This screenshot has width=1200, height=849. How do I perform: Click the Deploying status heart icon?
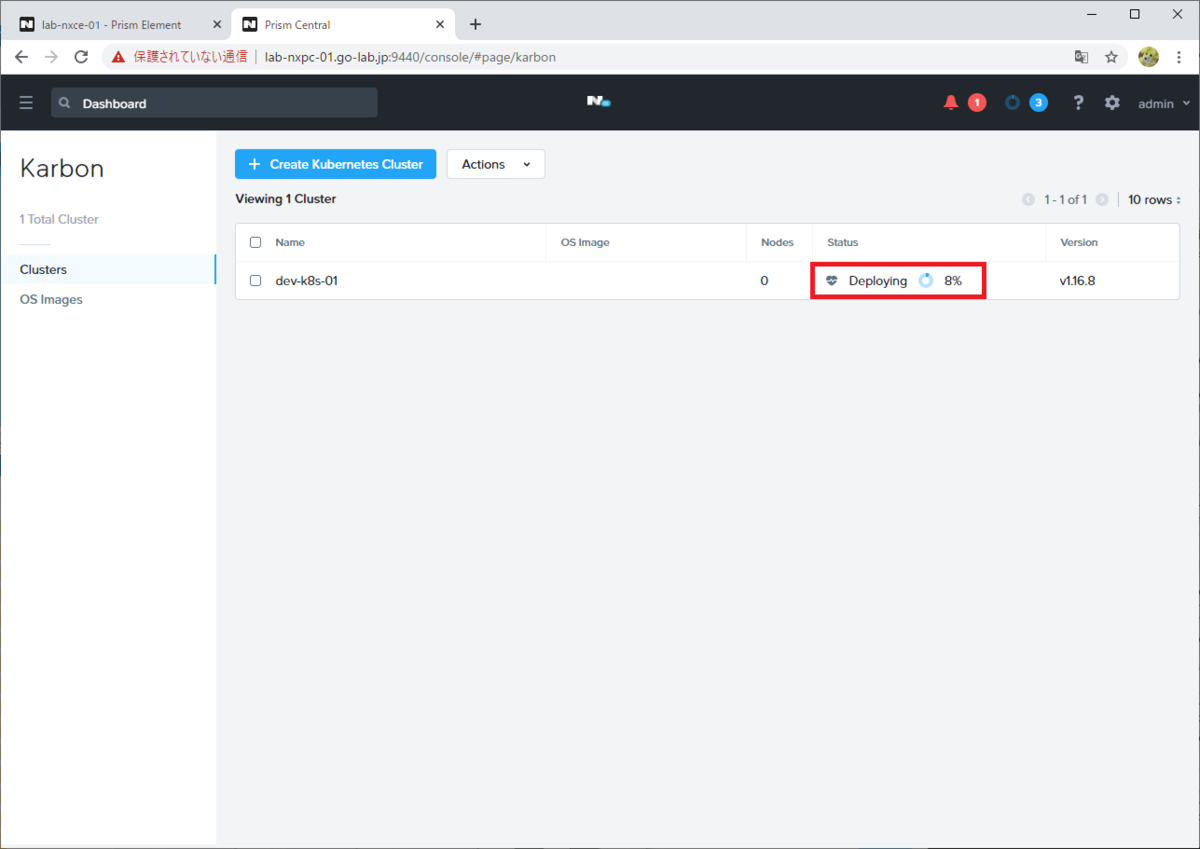832,281
